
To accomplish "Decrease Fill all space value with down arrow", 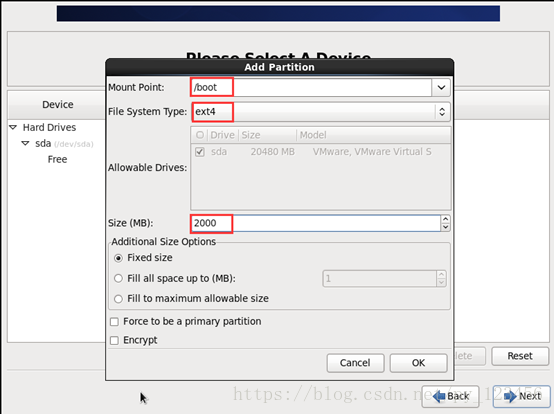I will (x=441, y=283).
